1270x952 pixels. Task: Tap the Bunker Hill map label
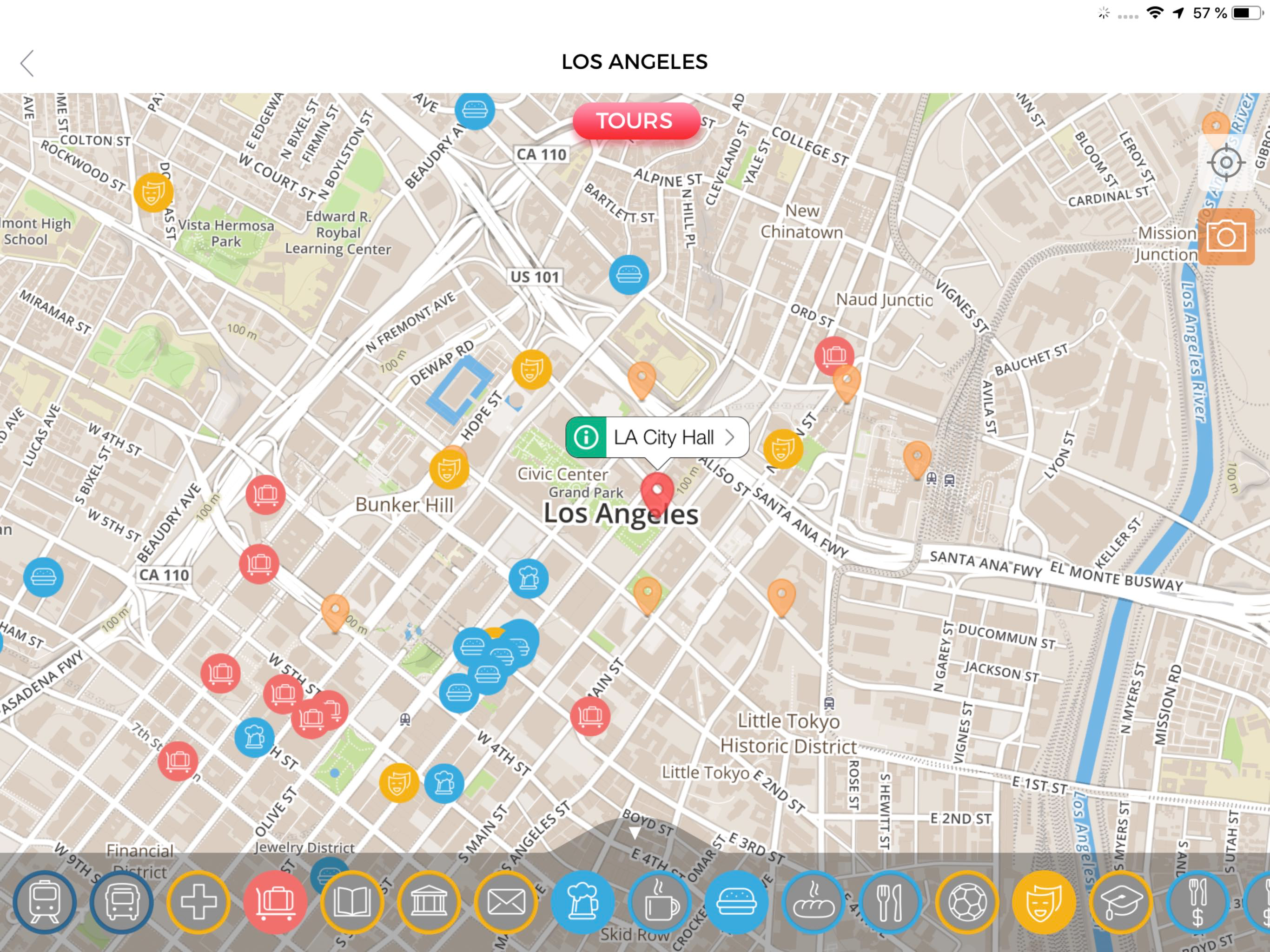[404, 505]
